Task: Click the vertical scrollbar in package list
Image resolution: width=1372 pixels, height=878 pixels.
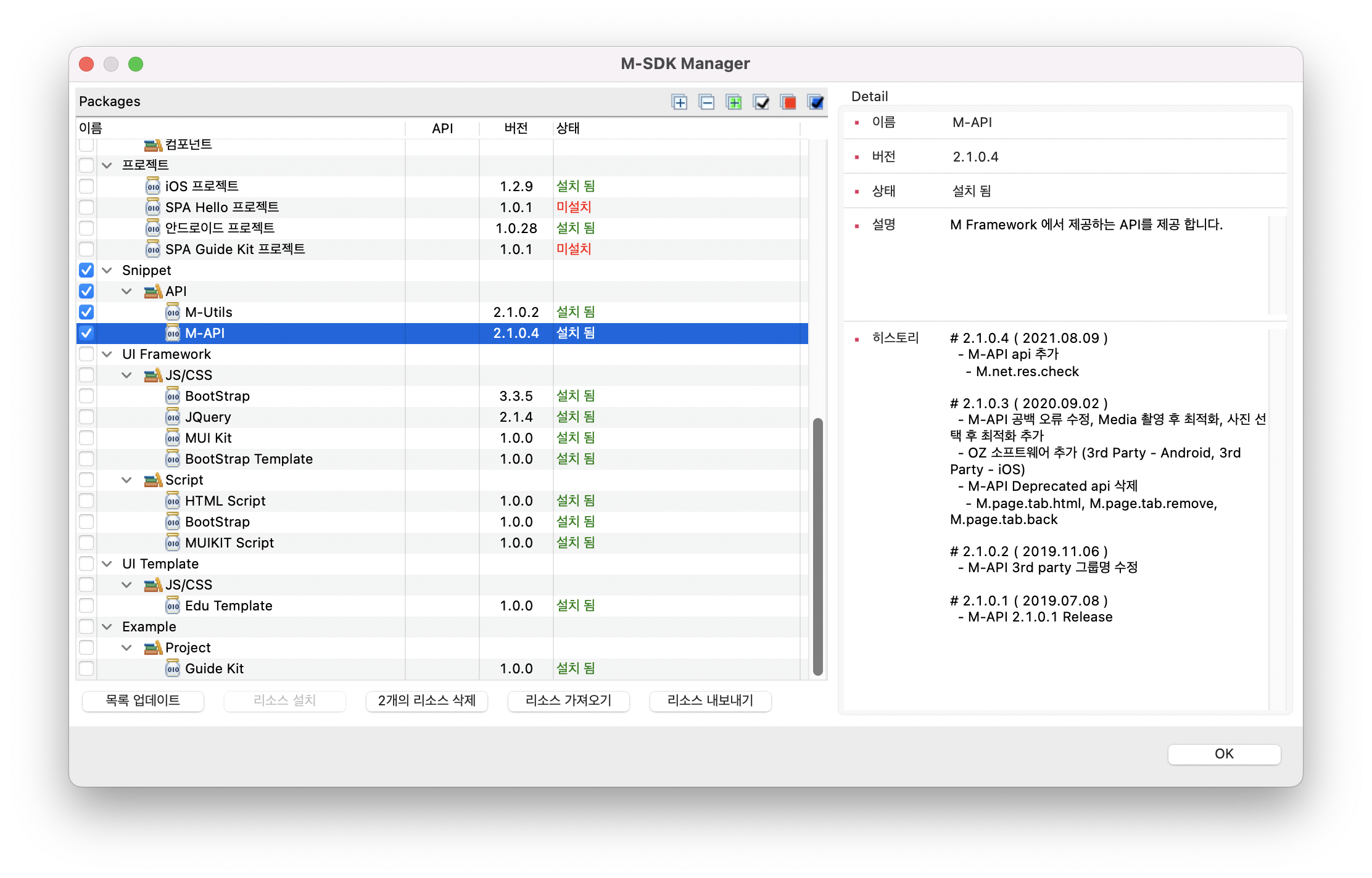Action: [817, 549]
